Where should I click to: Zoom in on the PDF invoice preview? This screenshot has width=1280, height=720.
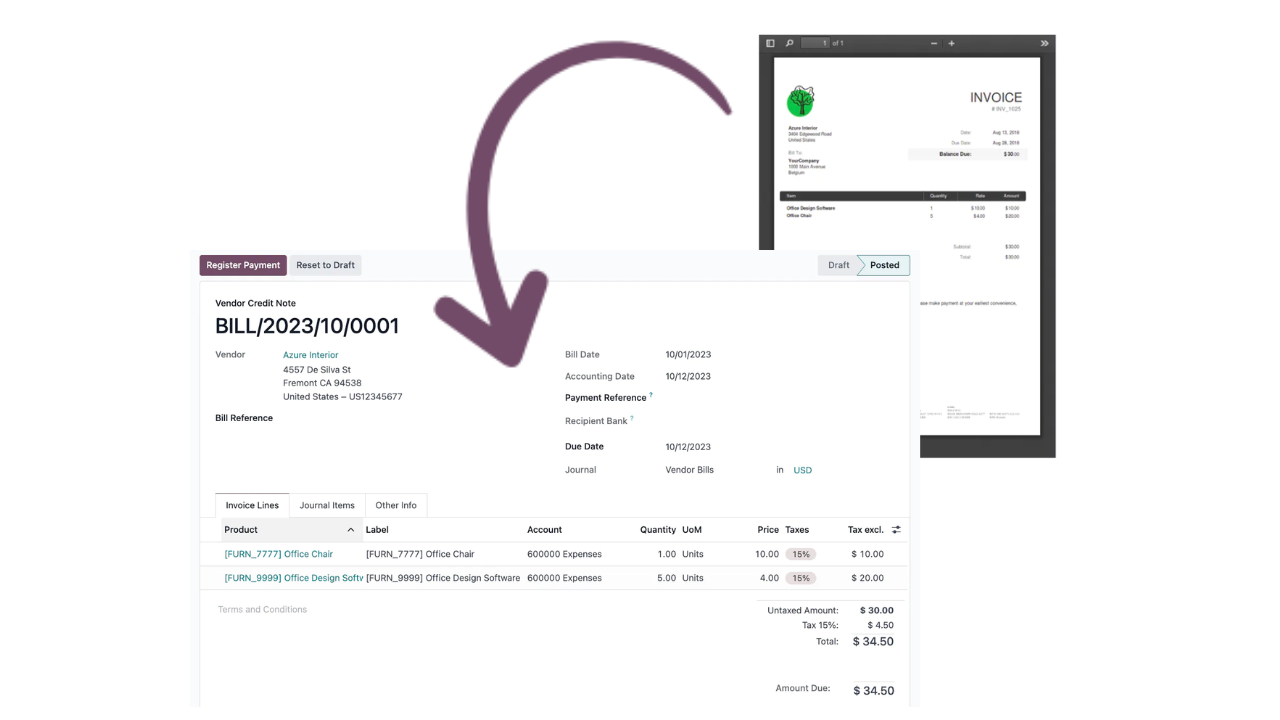[x=951, y=43]
